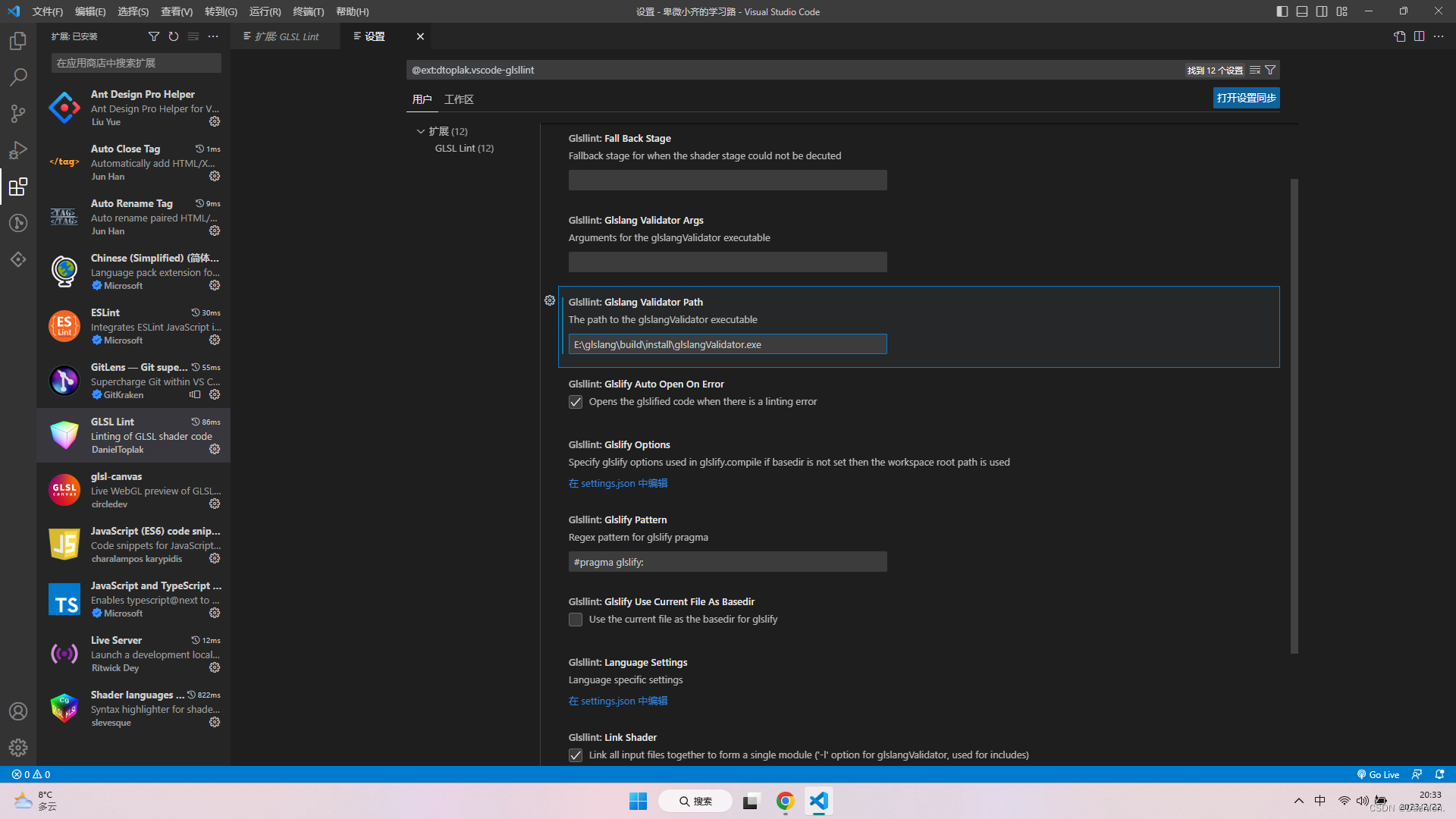Open the 查看(V) menu

pos(177,11)
